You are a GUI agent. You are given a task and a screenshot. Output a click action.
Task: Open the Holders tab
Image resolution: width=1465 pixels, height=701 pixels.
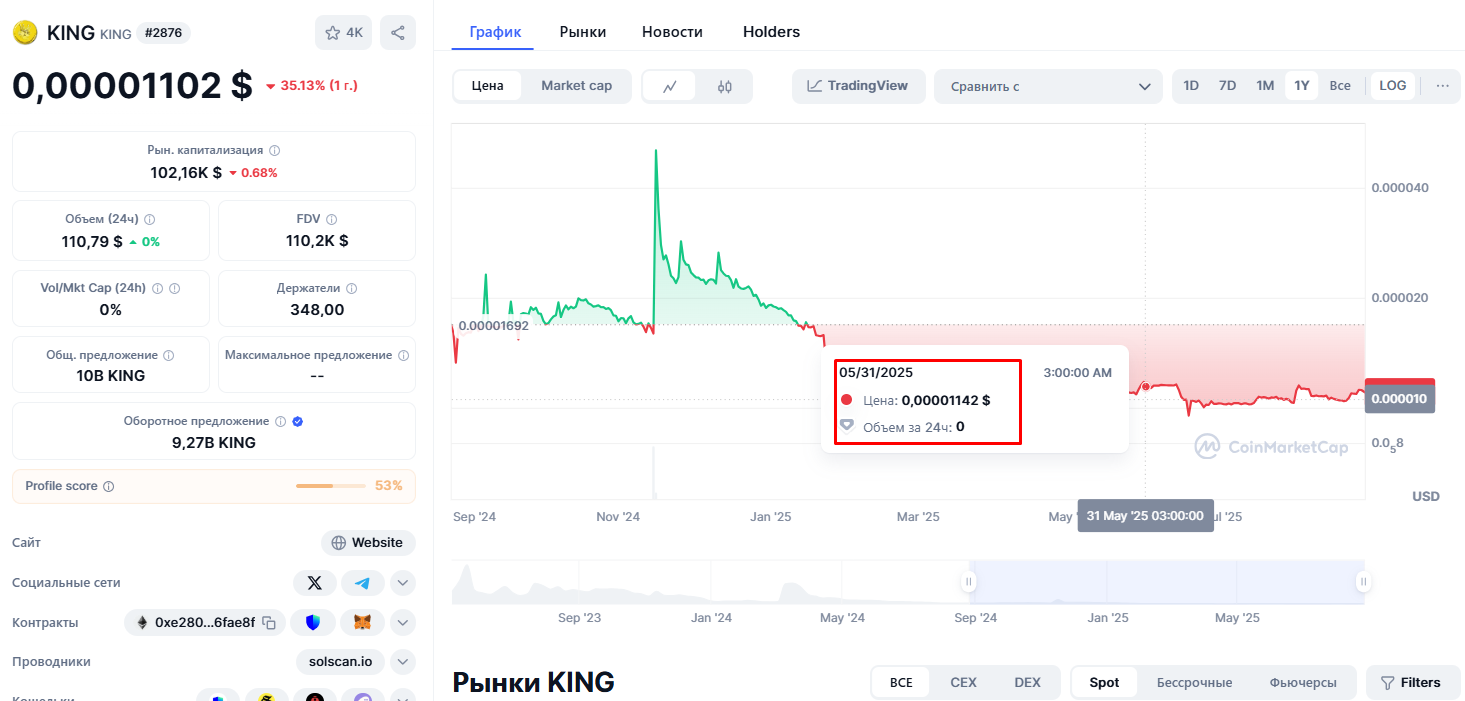(x=771, y=32)
